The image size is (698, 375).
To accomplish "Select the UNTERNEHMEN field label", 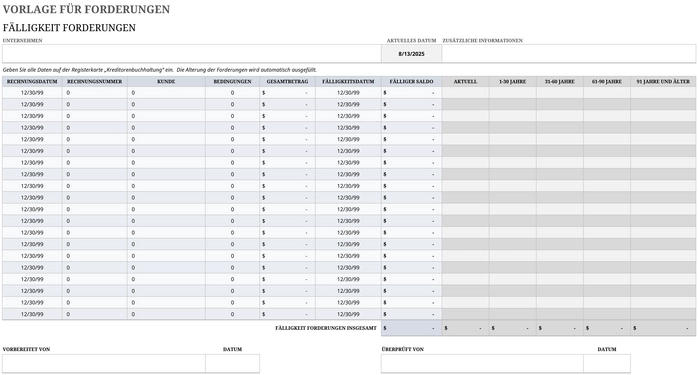I will point(23,41).
